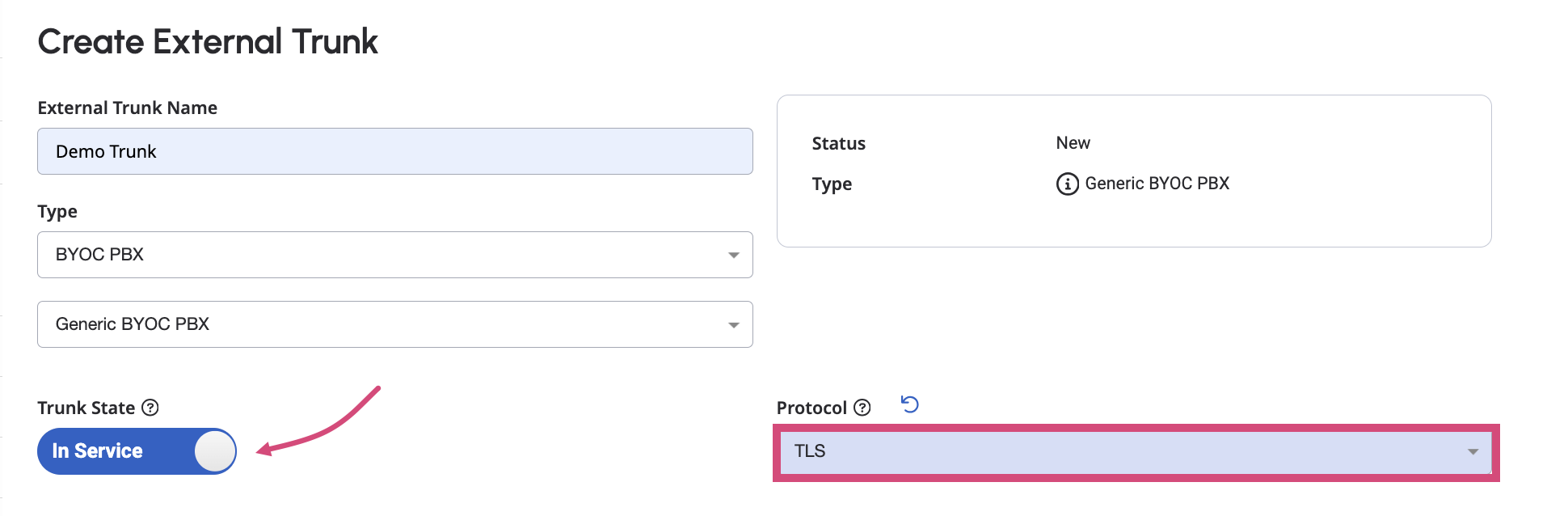Click Generic BYOC PBX text in status panel
The image size is (1568, 516).
click(x=1157, y=184)
